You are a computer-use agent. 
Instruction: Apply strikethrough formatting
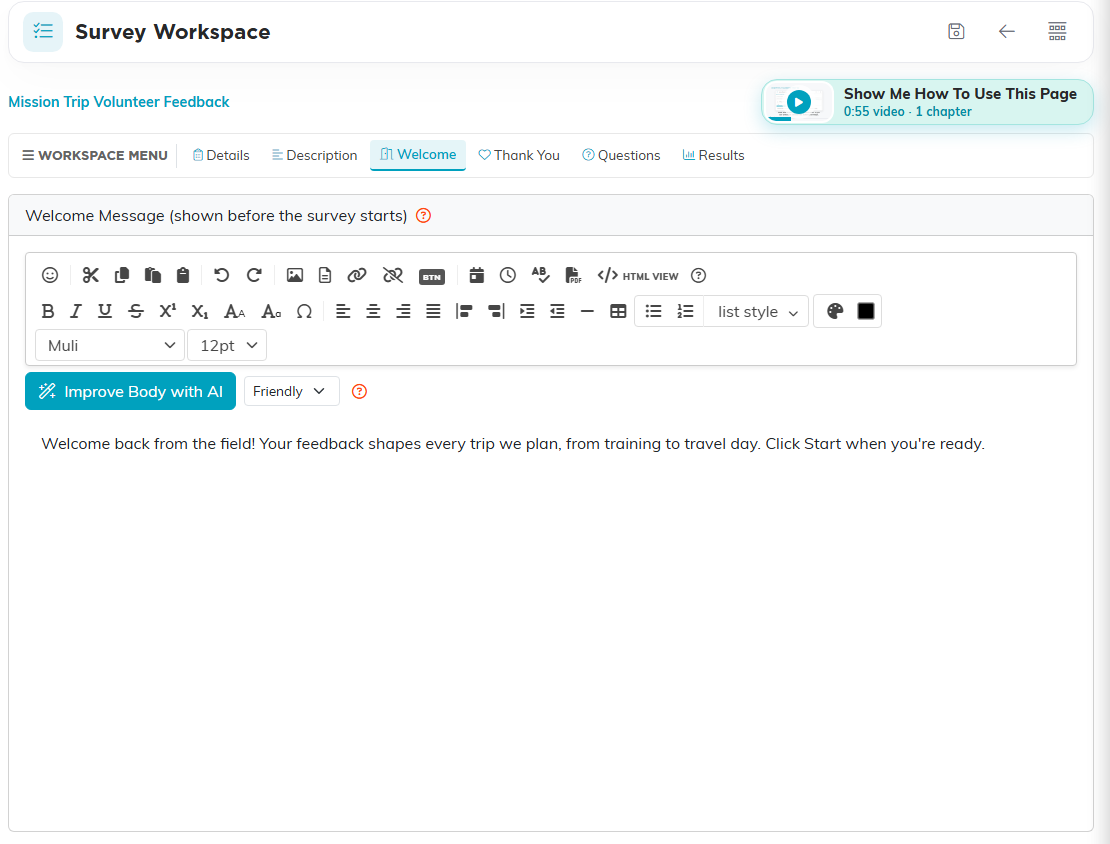[x=136, y=312]
